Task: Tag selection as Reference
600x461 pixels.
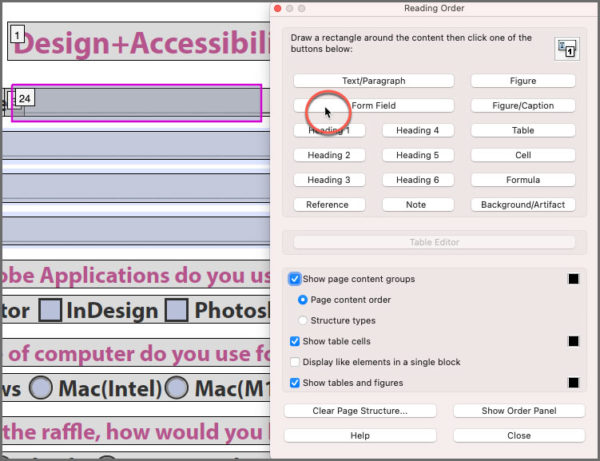Action: [x=329, y=205]
